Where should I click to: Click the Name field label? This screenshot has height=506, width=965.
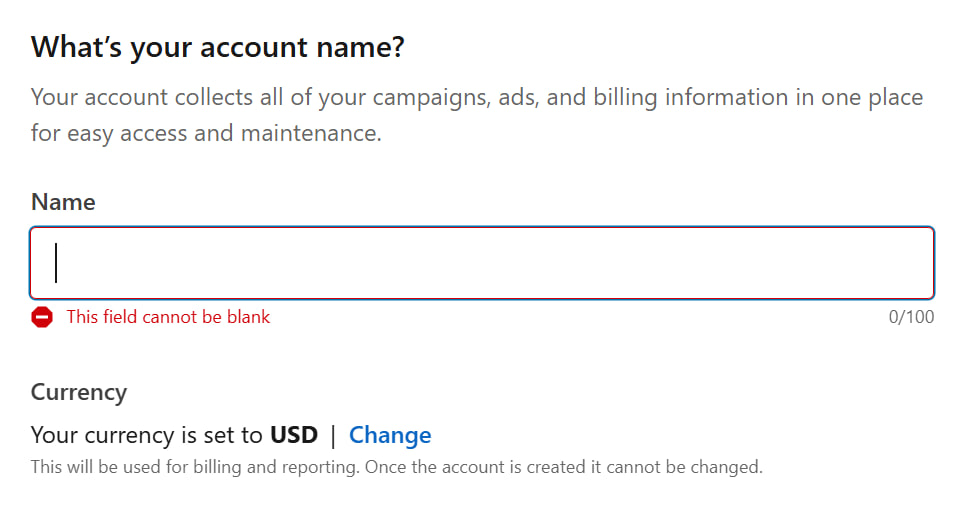click(63, 202)
